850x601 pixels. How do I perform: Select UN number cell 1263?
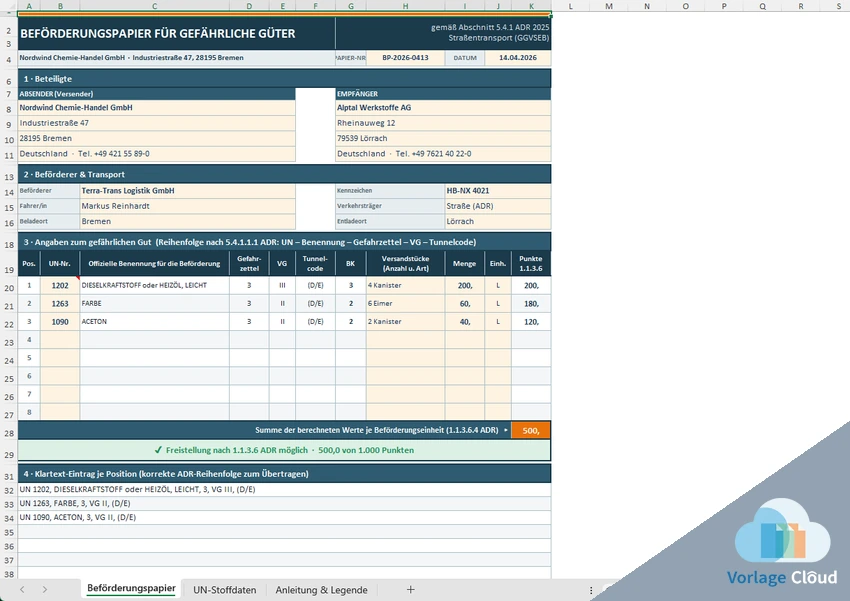(60, 303)
